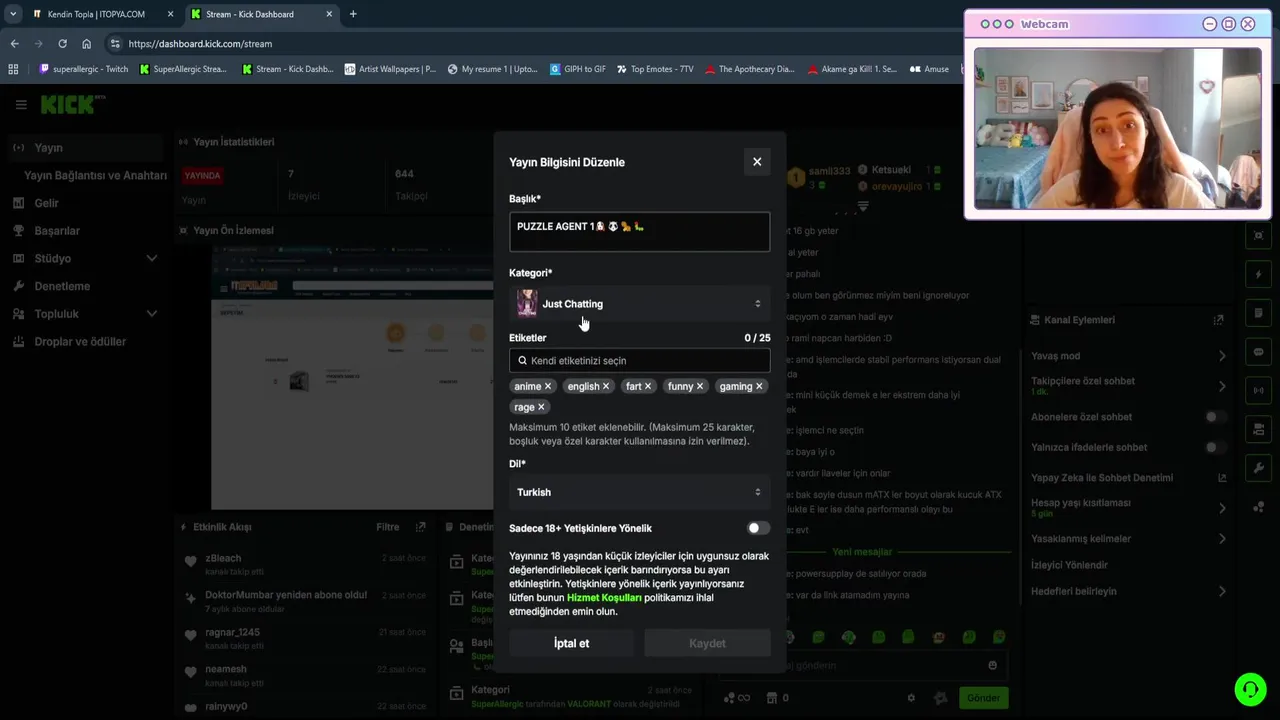This screenshot has height=720, width=1280.
Task: Open the emoji picker in chat input
Action: coord(992,665)
